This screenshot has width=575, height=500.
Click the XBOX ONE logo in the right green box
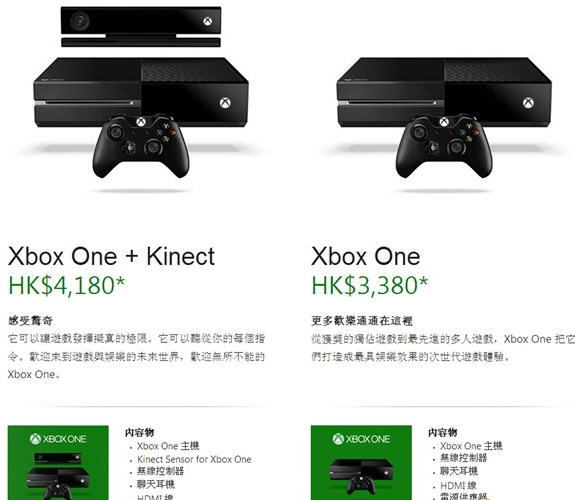pos(361,439)
